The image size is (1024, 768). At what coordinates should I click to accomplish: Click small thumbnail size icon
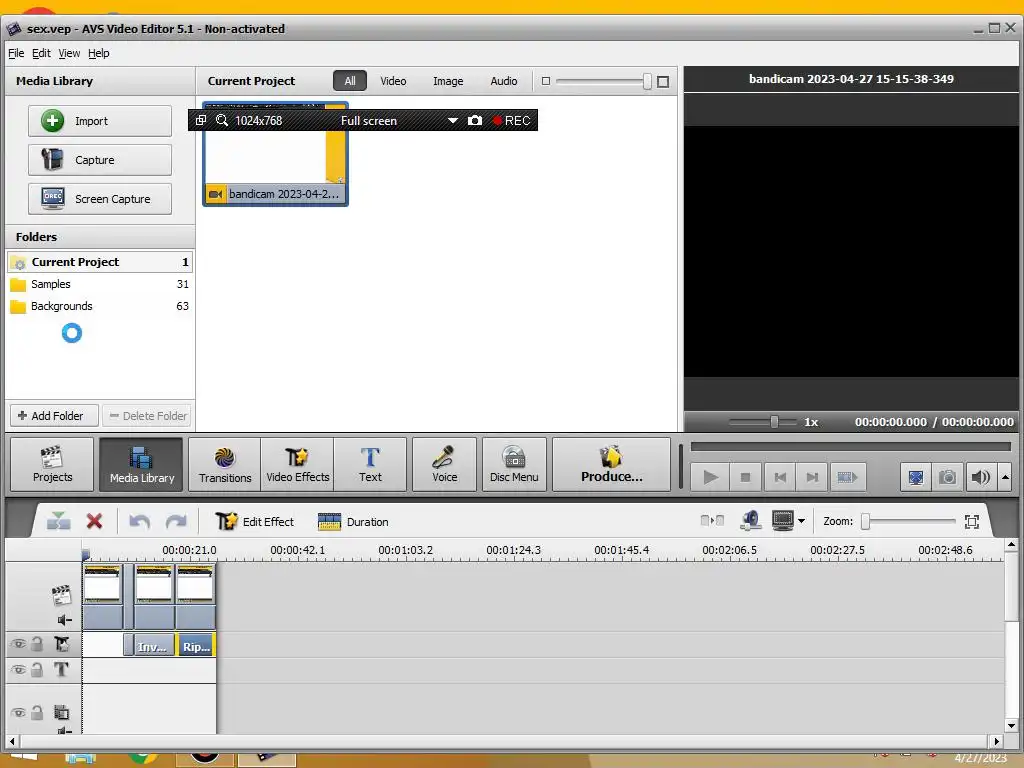(546, 81)
